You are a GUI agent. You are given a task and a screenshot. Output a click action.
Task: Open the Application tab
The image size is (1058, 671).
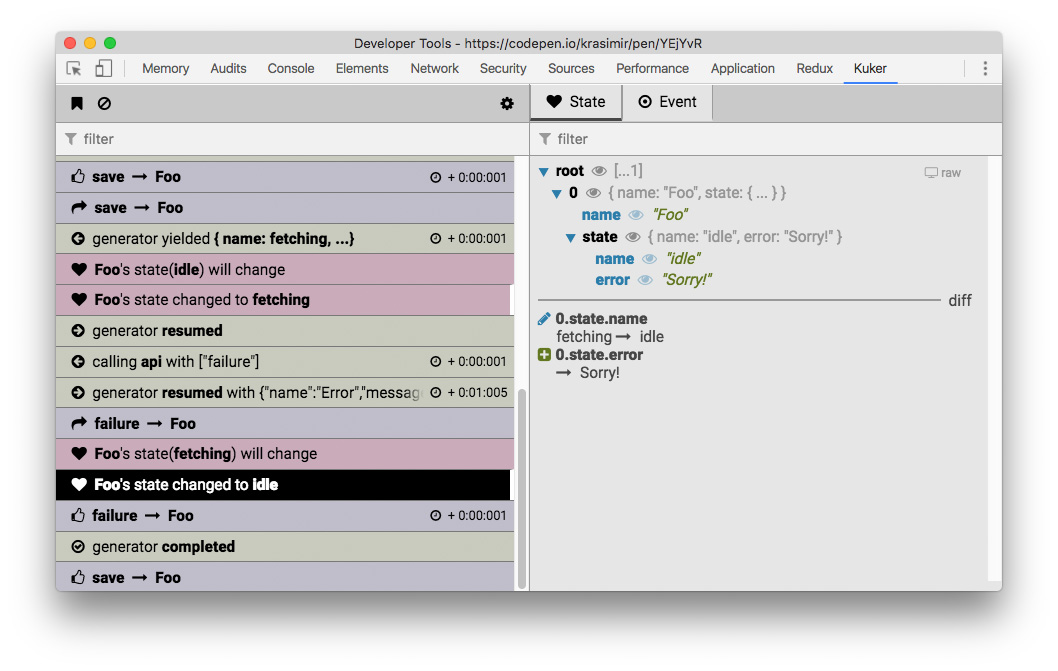(x=742, y=68)
